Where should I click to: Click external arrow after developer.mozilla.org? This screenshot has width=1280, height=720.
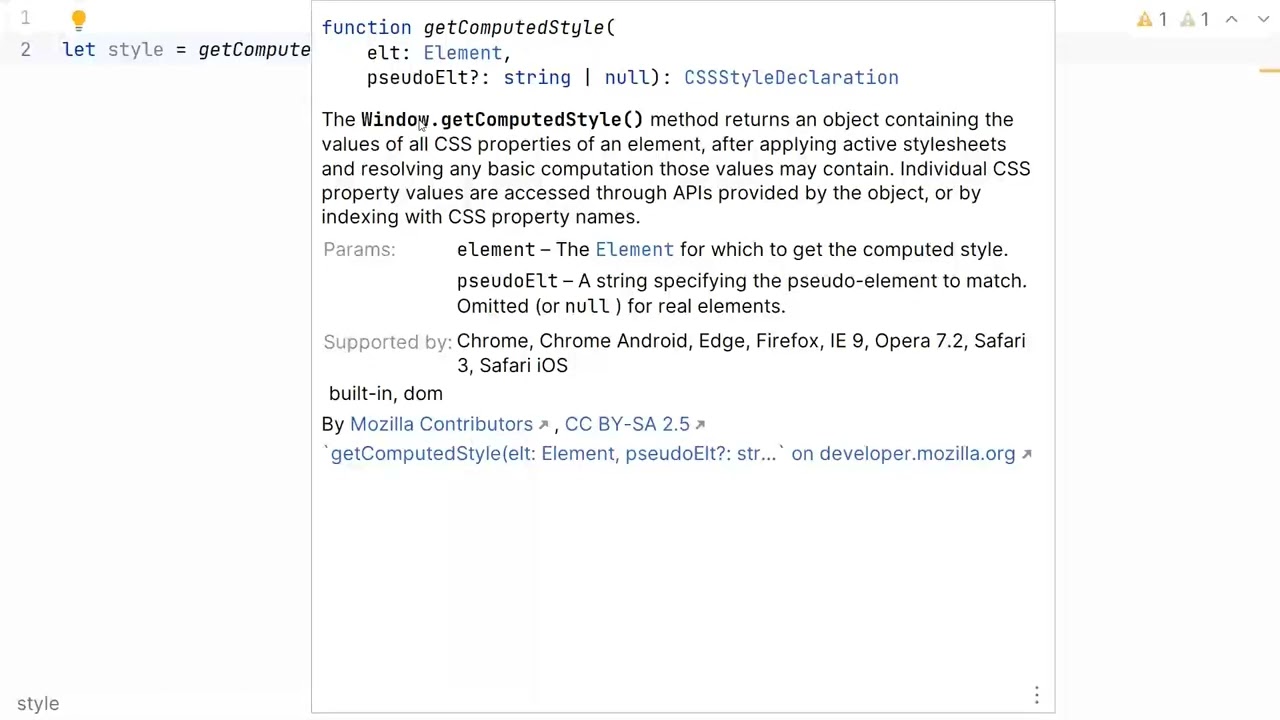tap(1026, 454)
